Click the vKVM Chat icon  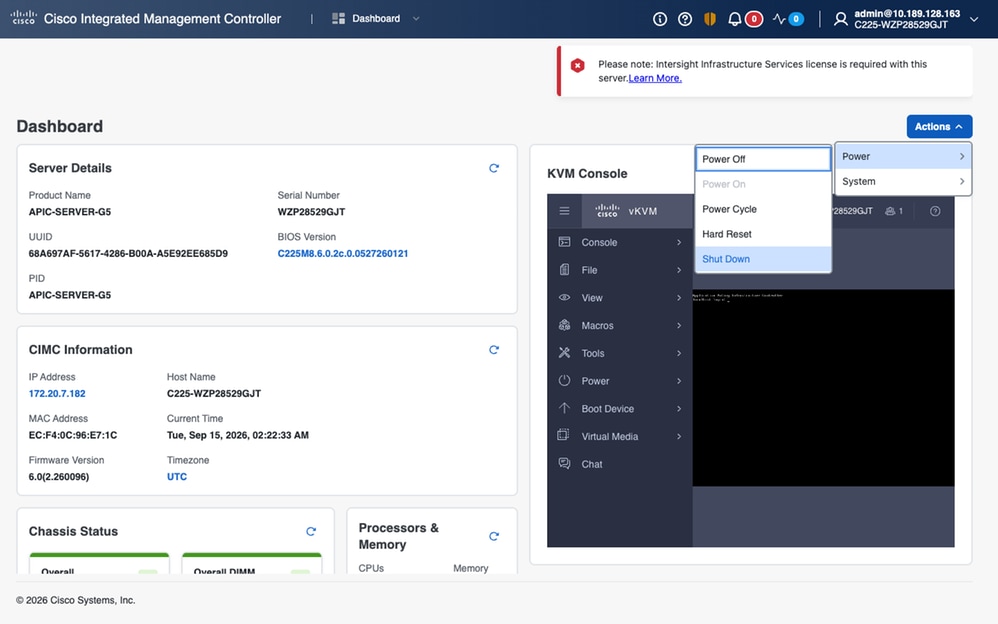564,464
